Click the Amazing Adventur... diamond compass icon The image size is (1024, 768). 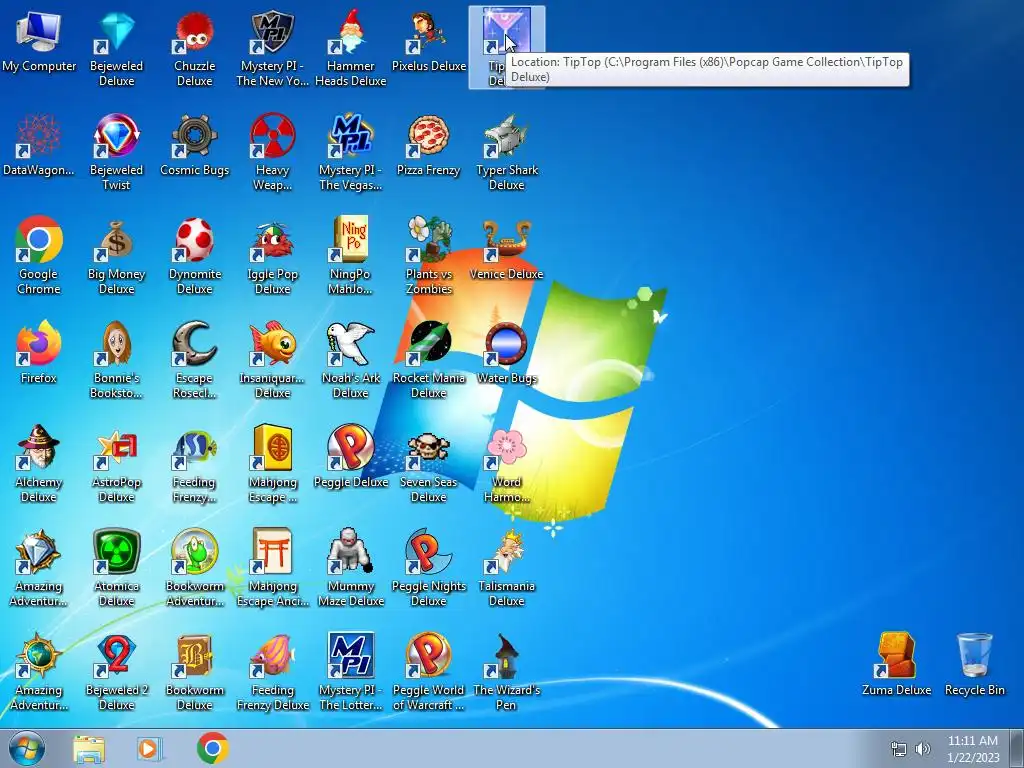click(x=39, y=551)
